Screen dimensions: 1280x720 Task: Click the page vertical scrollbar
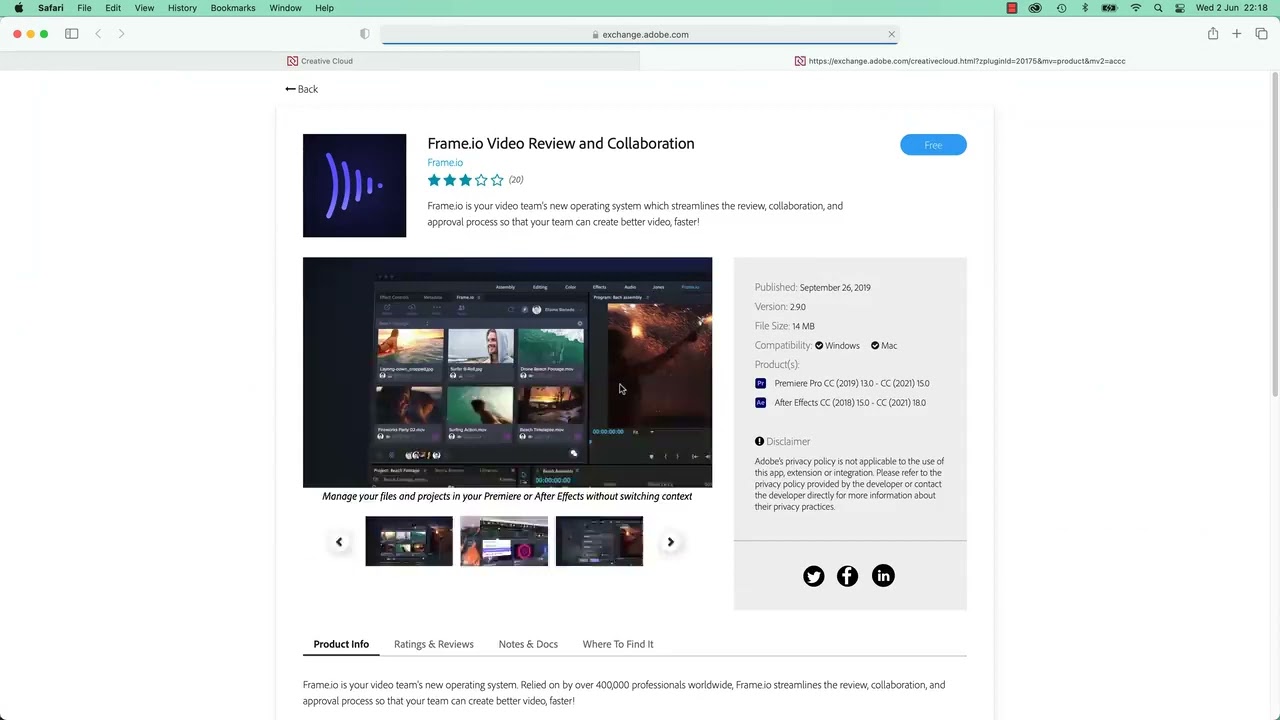1274,235
